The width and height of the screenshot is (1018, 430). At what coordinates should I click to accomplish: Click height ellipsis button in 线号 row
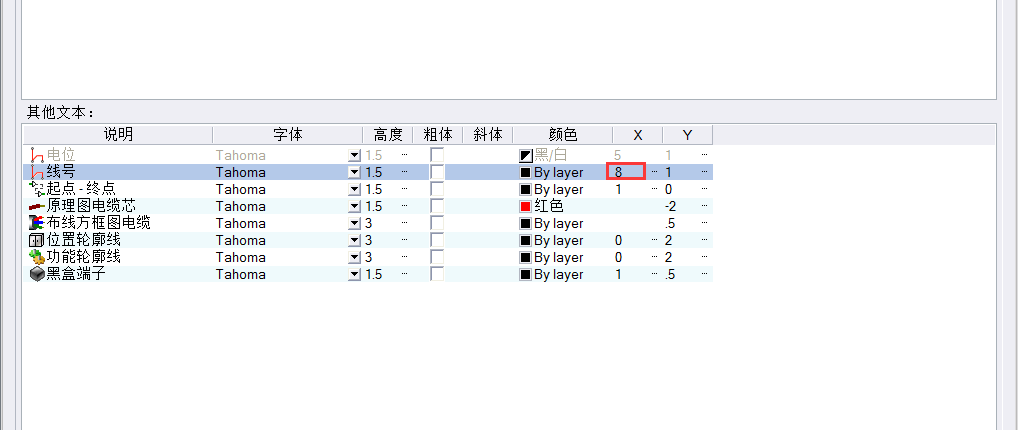(404, 172)
